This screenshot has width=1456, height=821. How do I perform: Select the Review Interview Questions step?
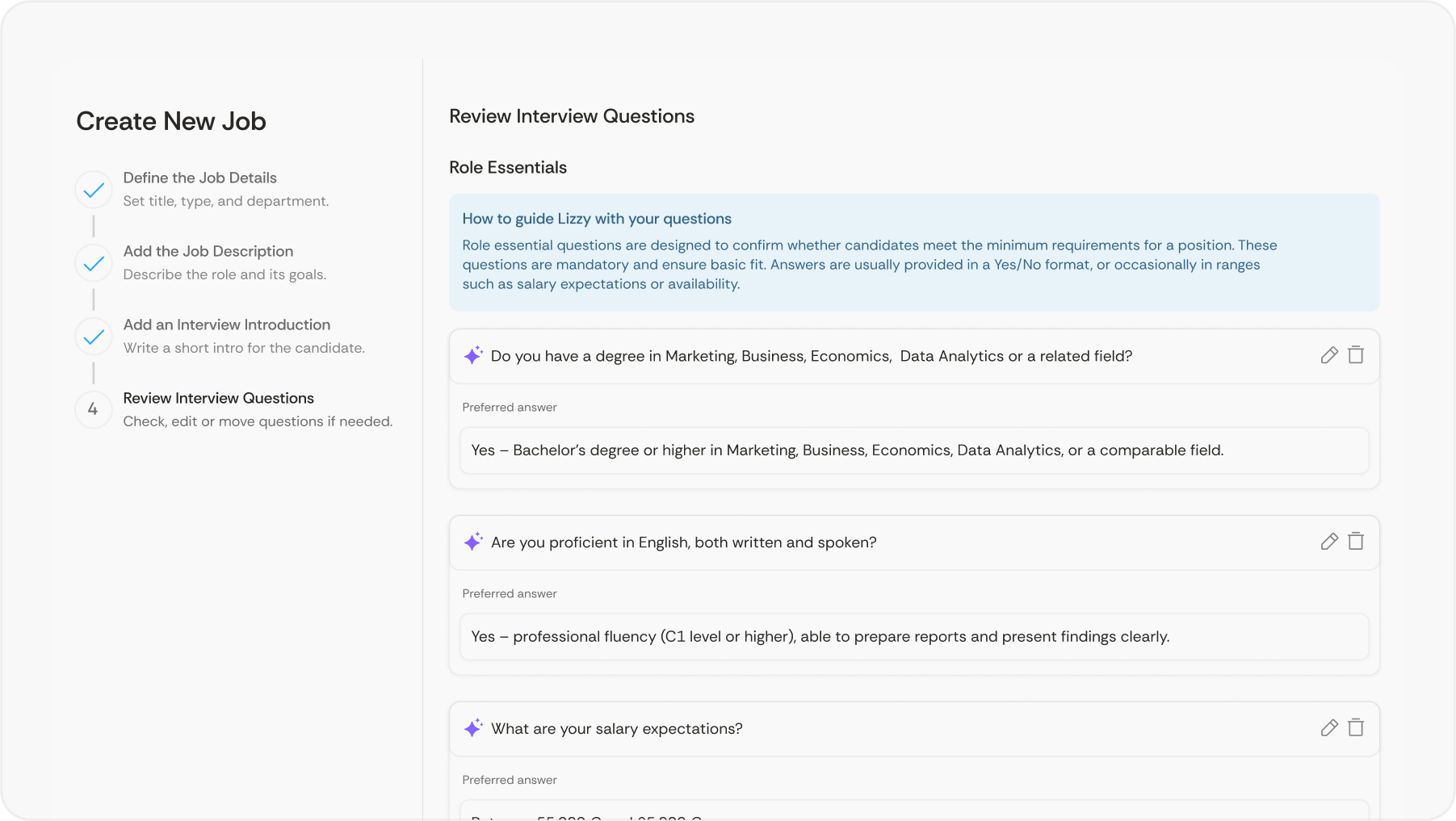point(218,398)
